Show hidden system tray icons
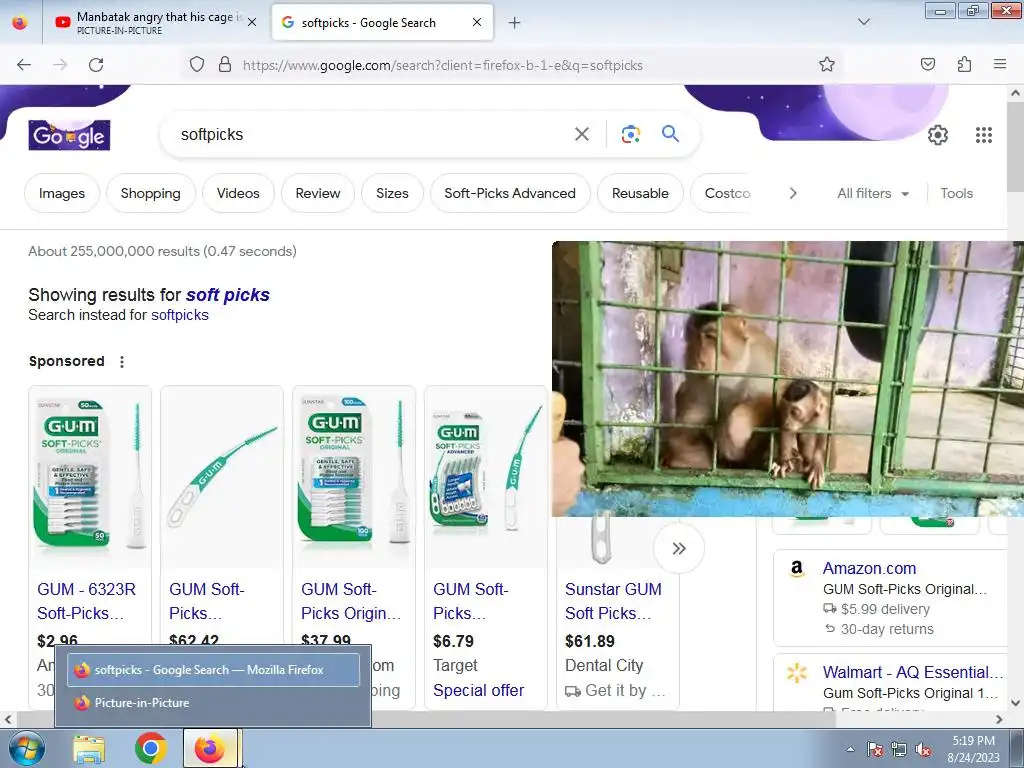 point(850,750)
